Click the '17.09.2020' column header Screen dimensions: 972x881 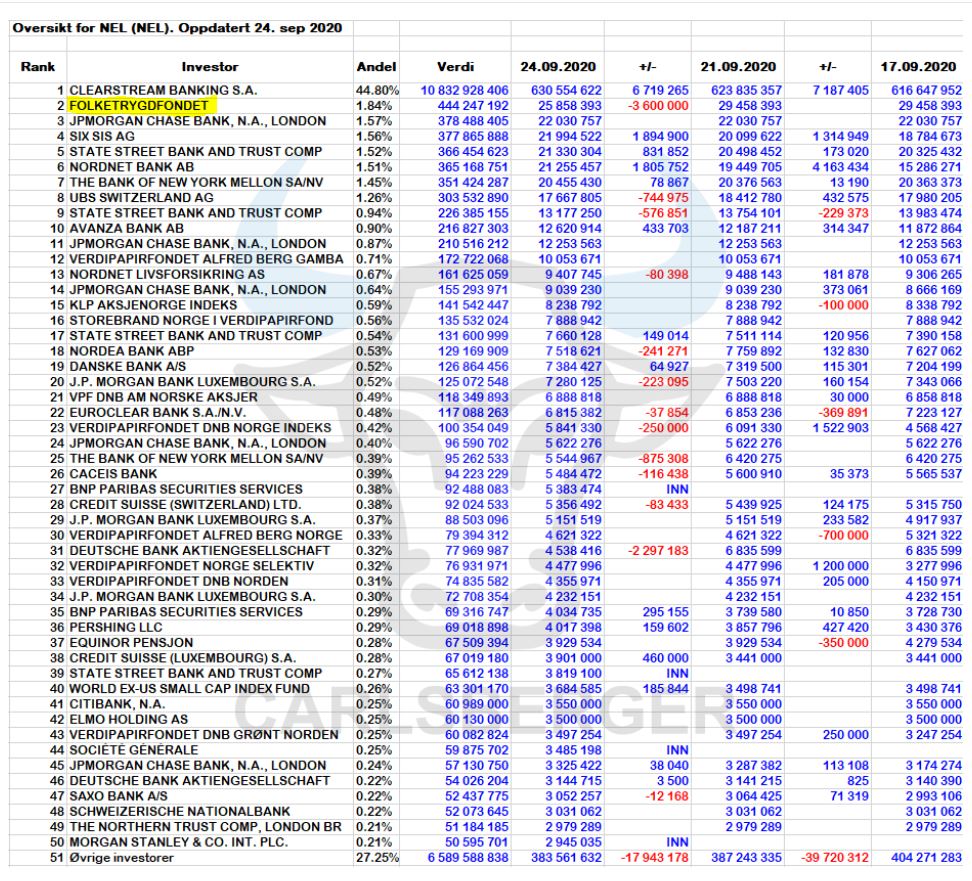coord(918,67)
